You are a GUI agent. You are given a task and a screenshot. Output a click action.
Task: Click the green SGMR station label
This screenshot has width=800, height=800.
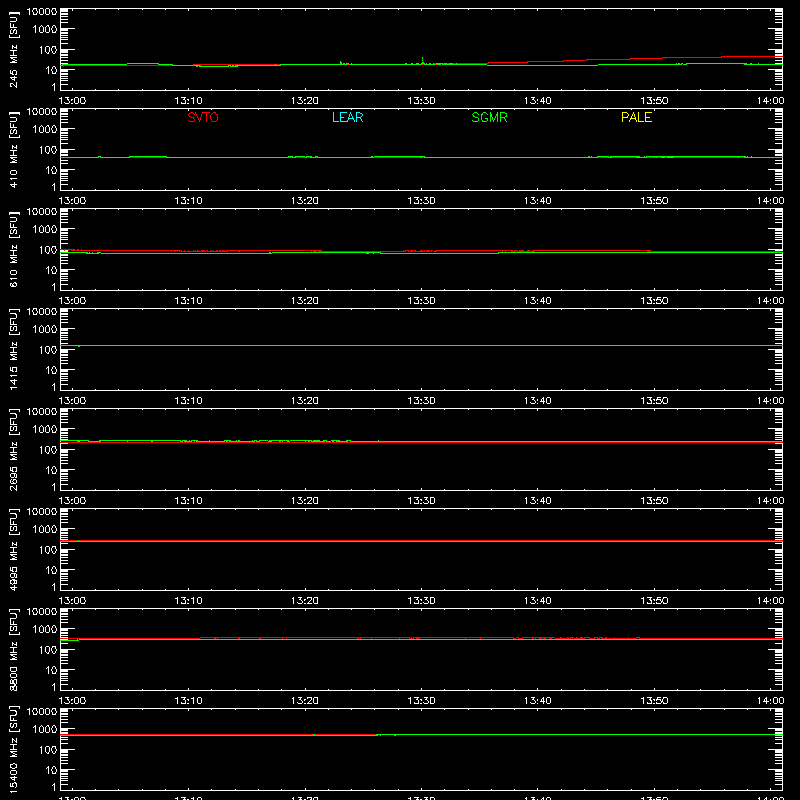[x=489, y=117]
